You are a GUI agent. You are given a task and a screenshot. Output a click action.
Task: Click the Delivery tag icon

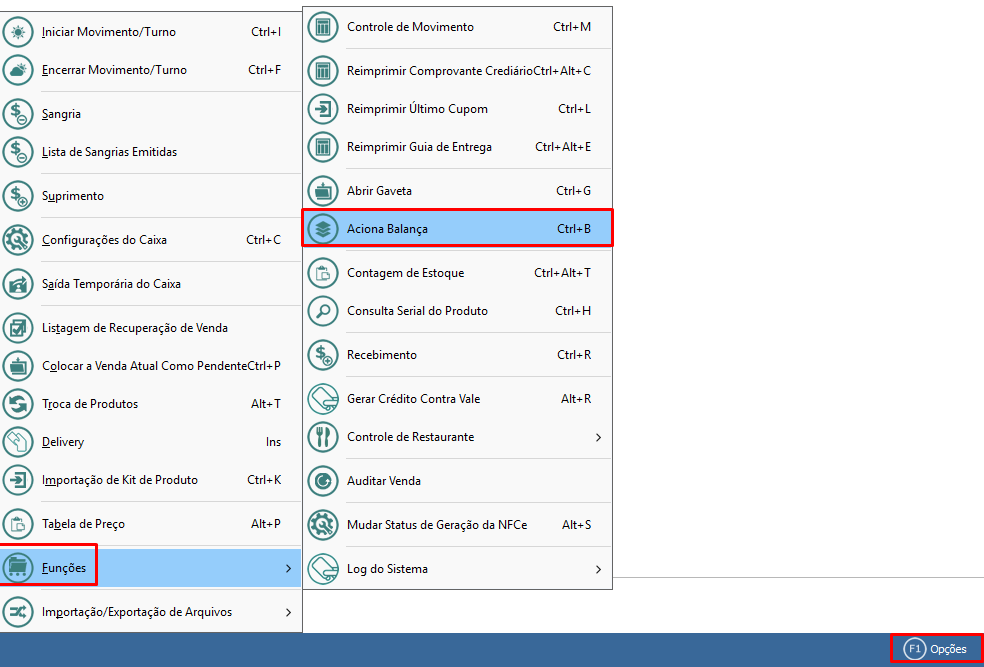click(x=18, y=442)
